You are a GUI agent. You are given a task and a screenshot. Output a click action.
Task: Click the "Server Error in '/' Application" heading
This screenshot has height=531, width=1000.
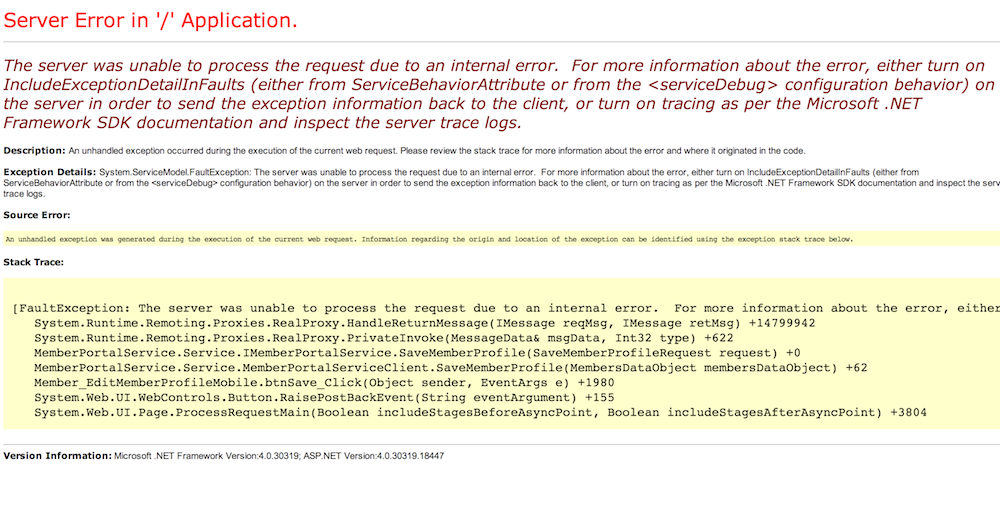(150, 20)
